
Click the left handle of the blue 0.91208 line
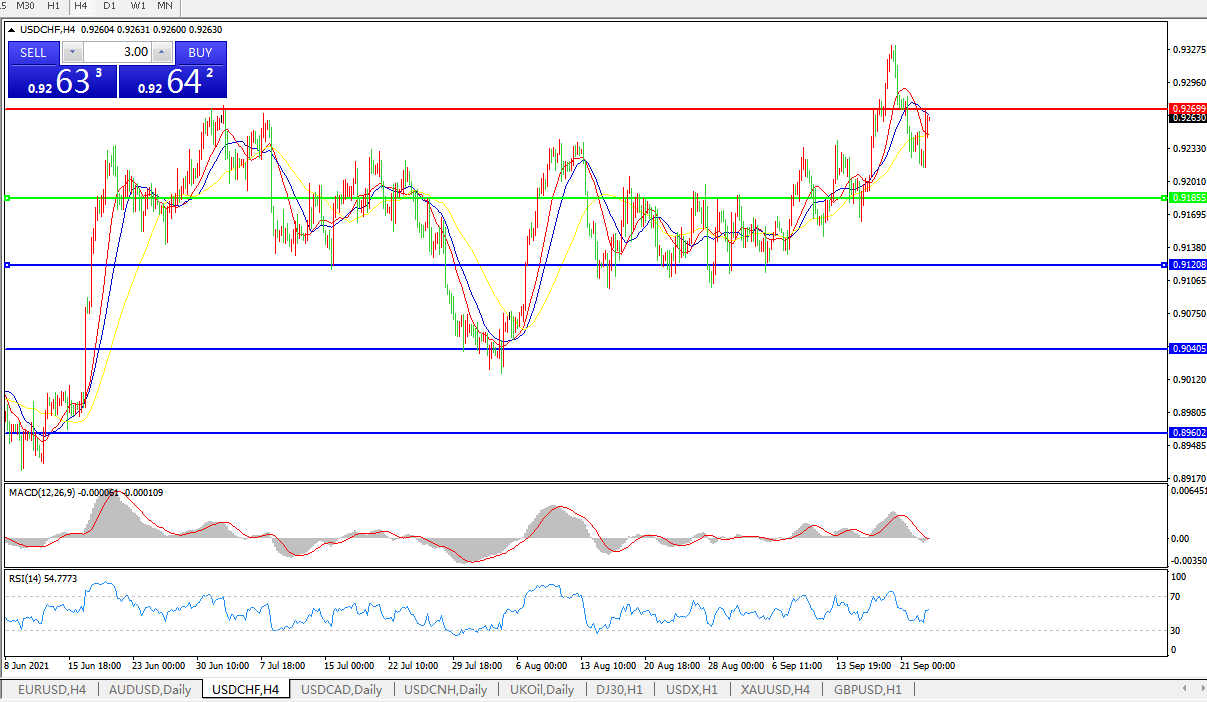click(7, 265)
